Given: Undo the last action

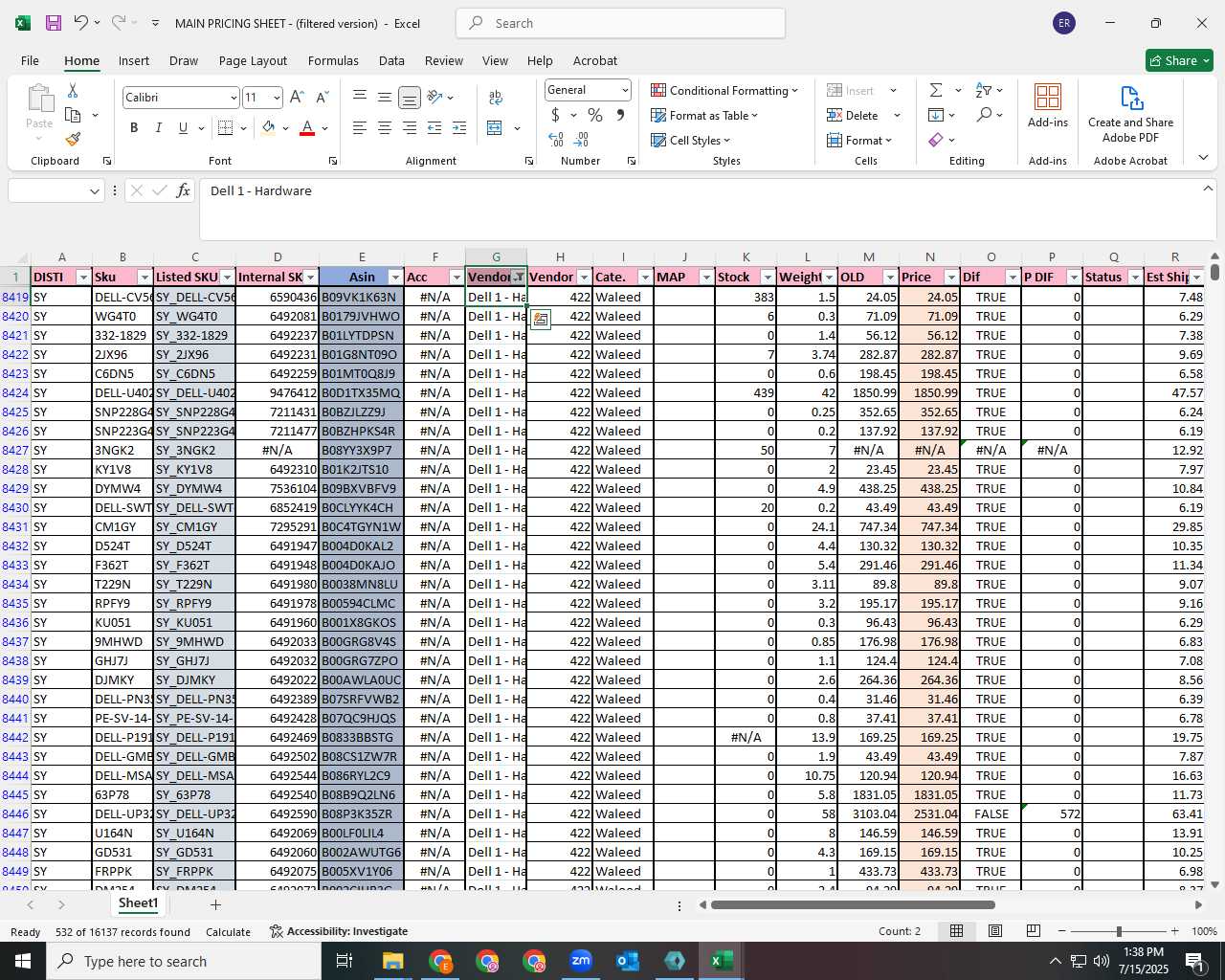Looking at the screenshot, I should 81,23.
